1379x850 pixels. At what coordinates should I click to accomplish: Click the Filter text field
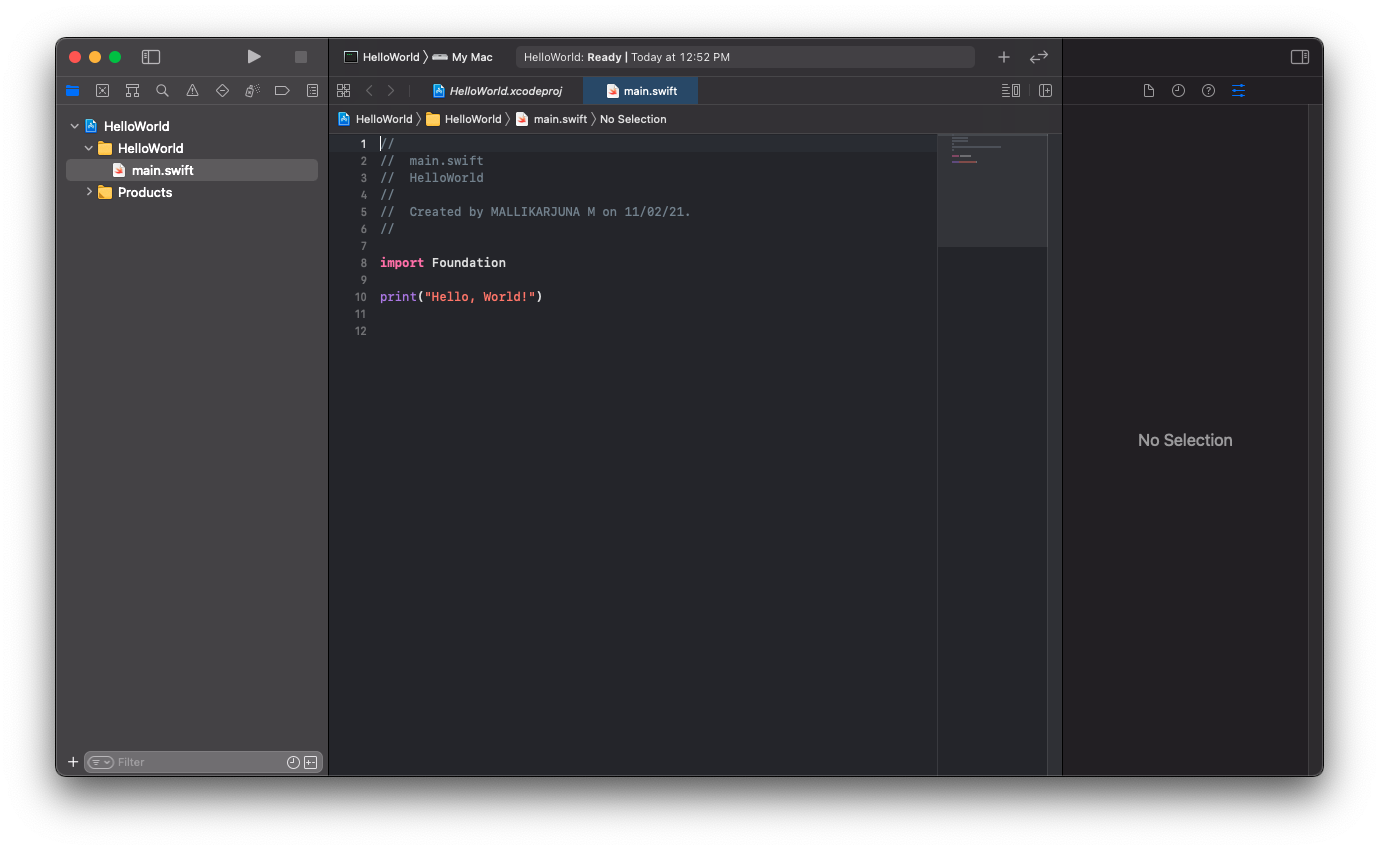[x=198, y=762]
